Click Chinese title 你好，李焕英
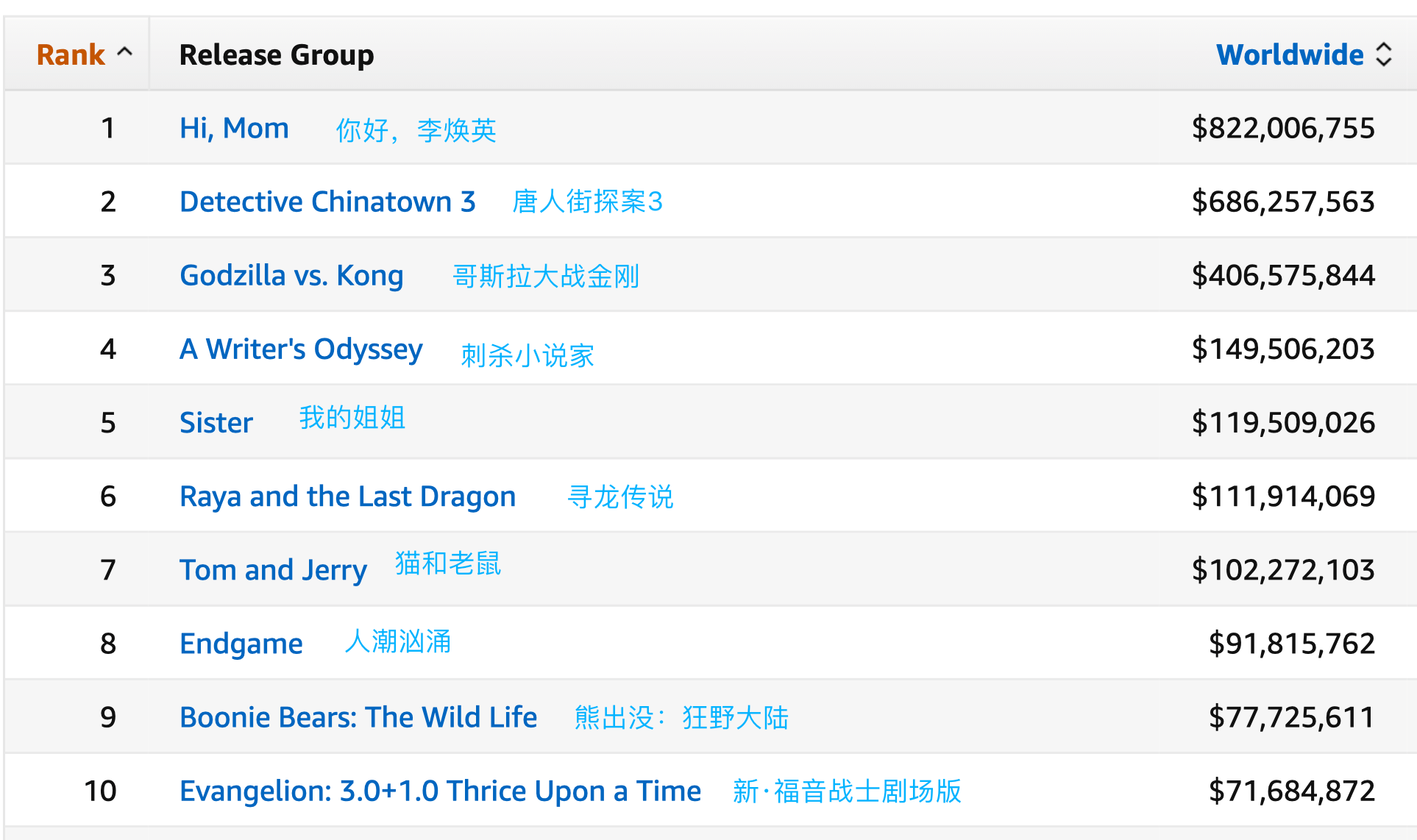Viewport: 1417px width, 840px height. [x=416, y=130]
